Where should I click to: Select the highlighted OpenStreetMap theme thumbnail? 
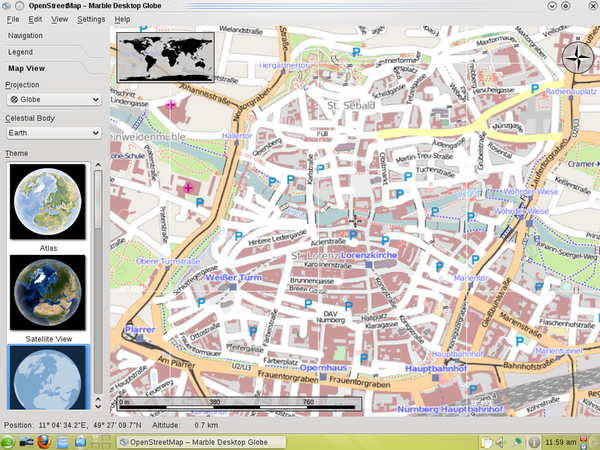(49, 377)
